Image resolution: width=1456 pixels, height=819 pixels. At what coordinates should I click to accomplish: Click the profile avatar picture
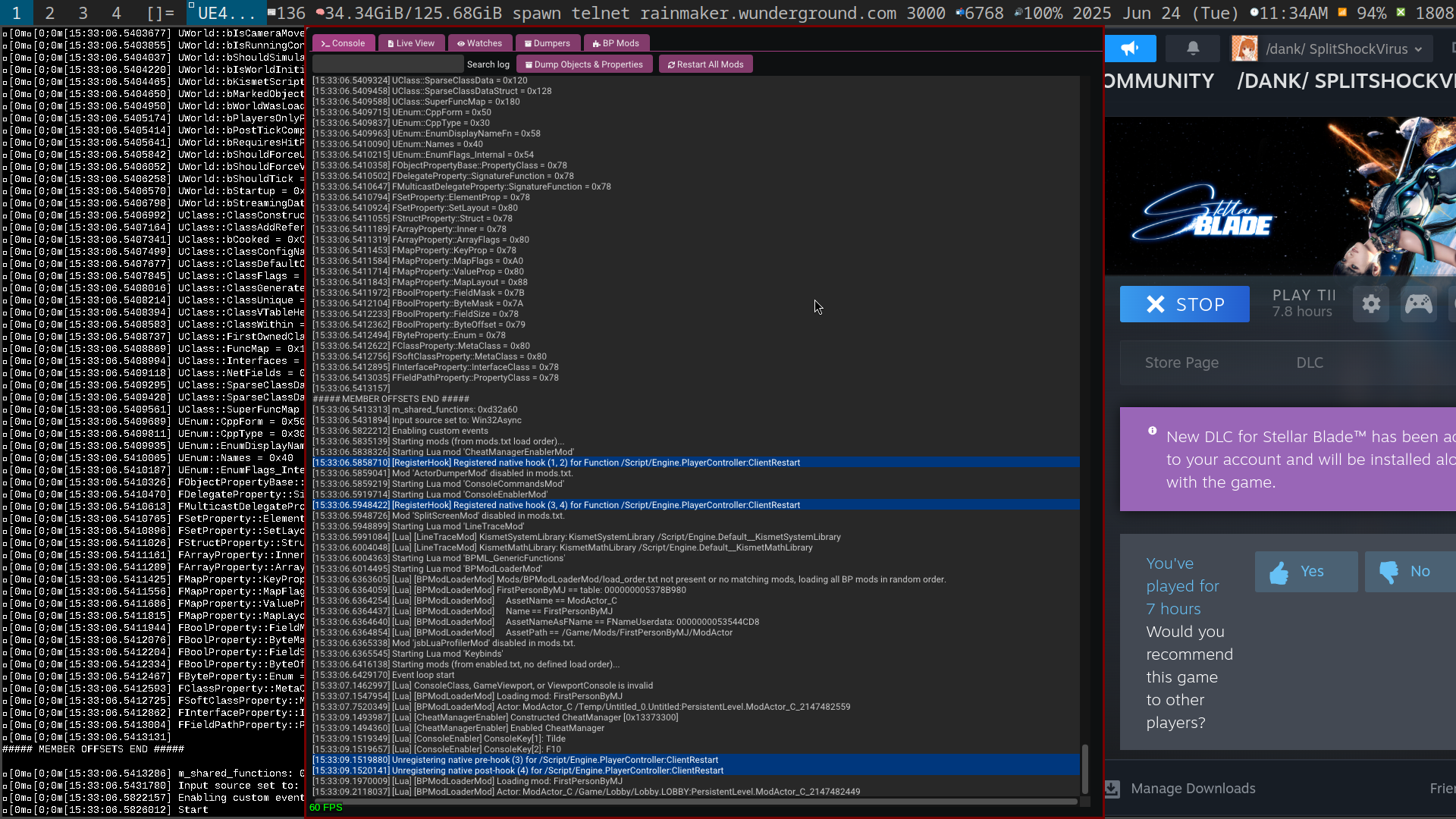pyautogui.click(x=1244, y=49)
